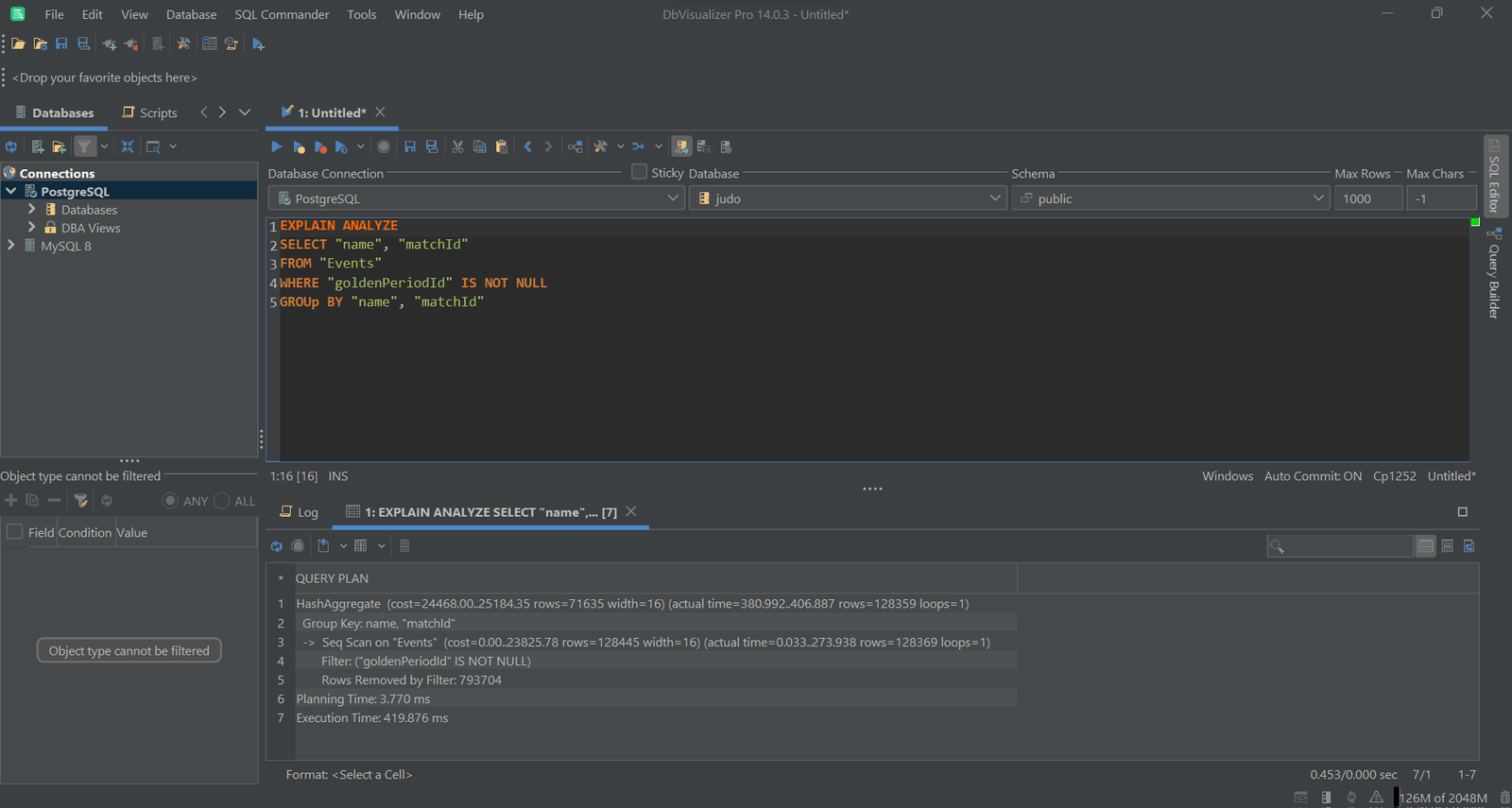Image resolution: width=1512 pixels, height=808 pixels.
Task: Collapse the PostgreSQL connection node
Action: click(11, 191)
